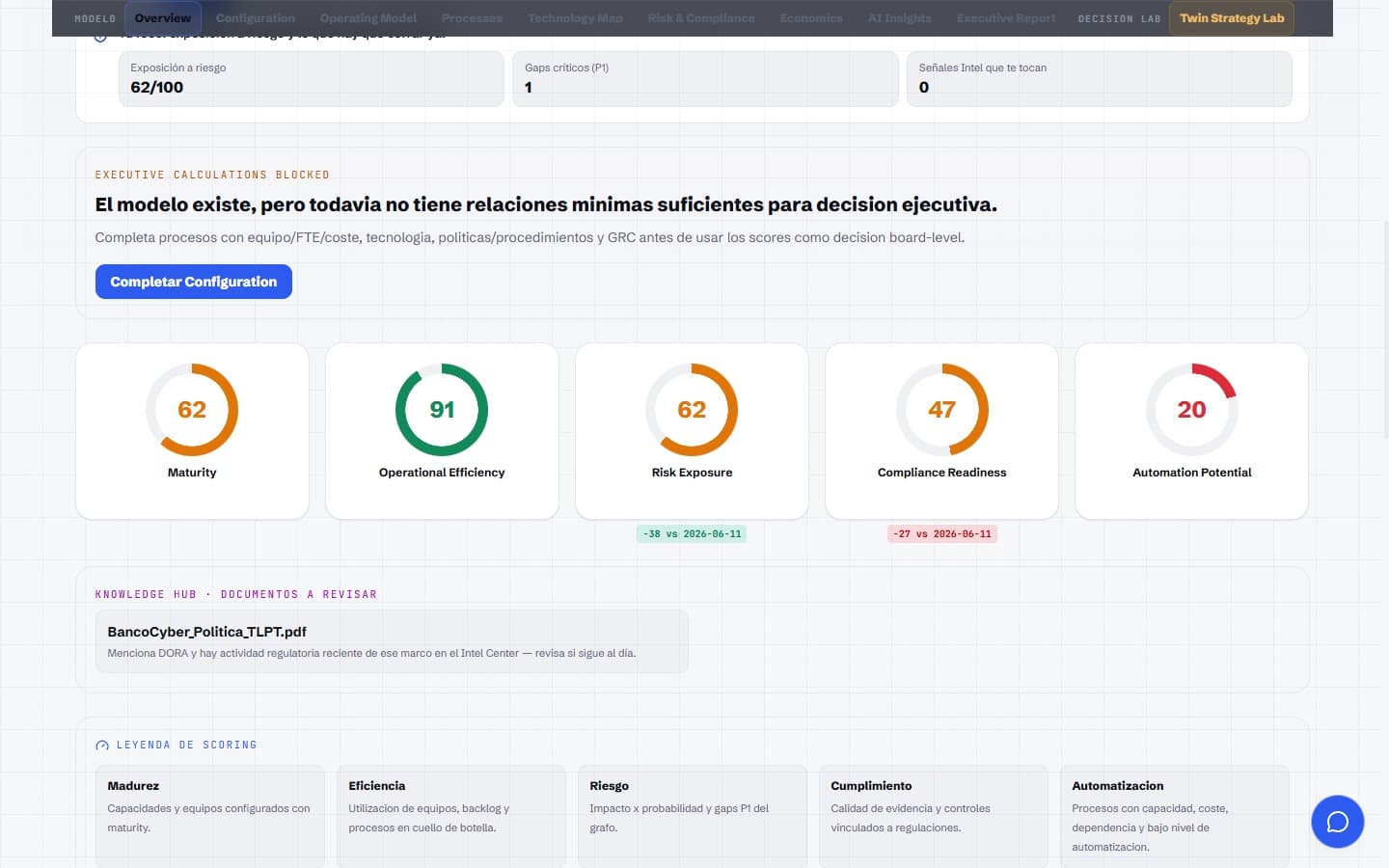This screenshot has width=1389, height=868.
Task: Click the gauge icon beside Leyenda de Scoring
Action: pos(102,746)
